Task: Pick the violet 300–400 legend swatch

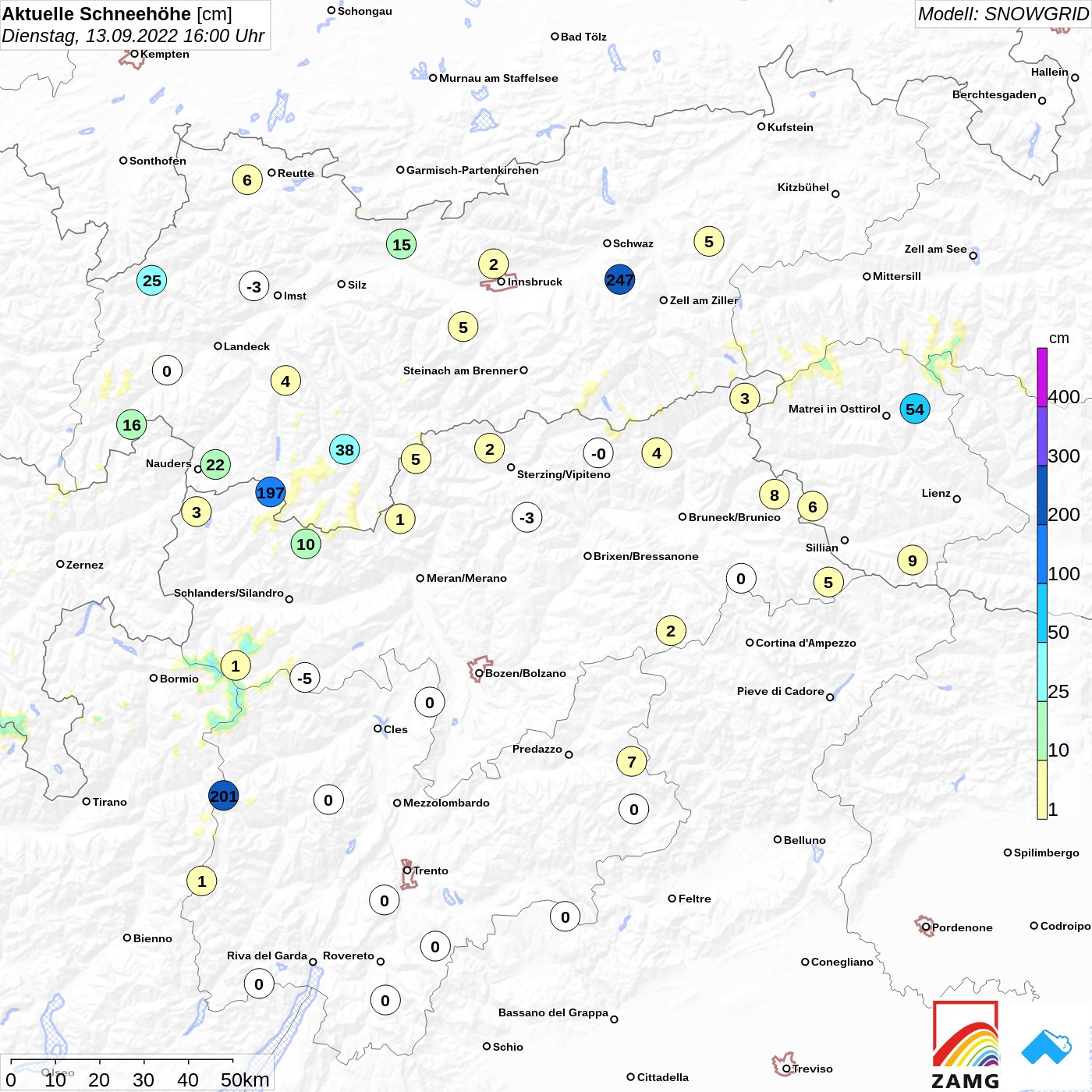Action: point(1042,436)
